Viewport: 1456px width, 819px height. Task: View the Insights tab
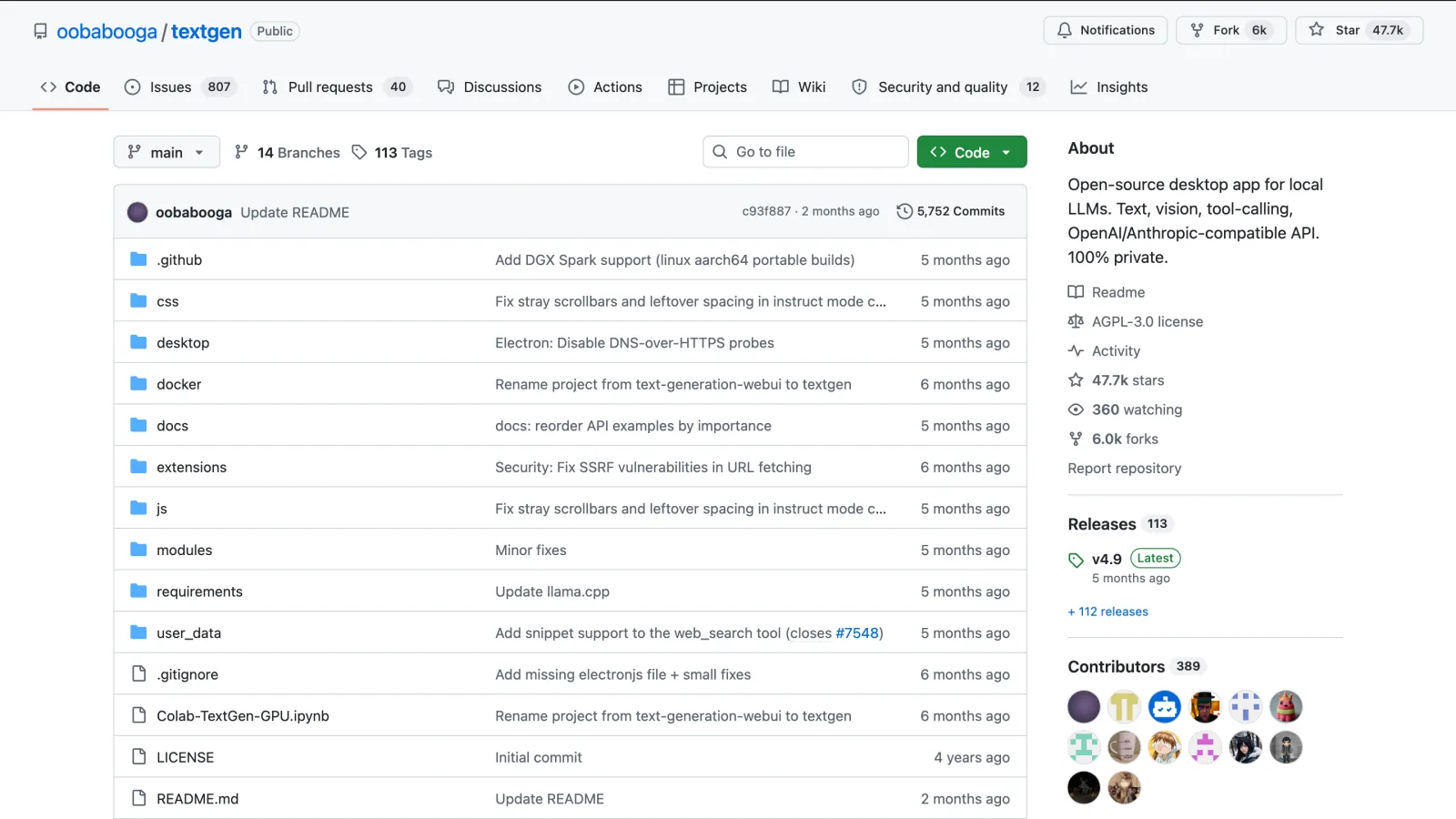pos(1109,87)
